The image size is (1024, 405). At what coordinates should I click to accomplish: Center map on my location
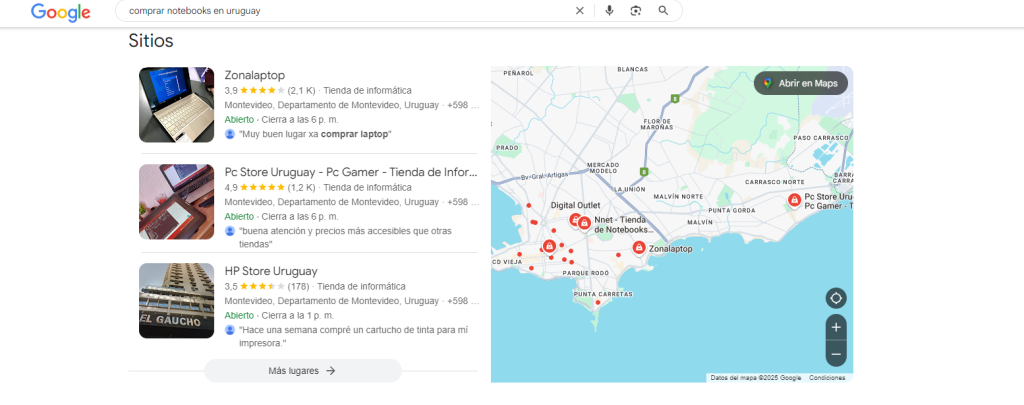836,298
